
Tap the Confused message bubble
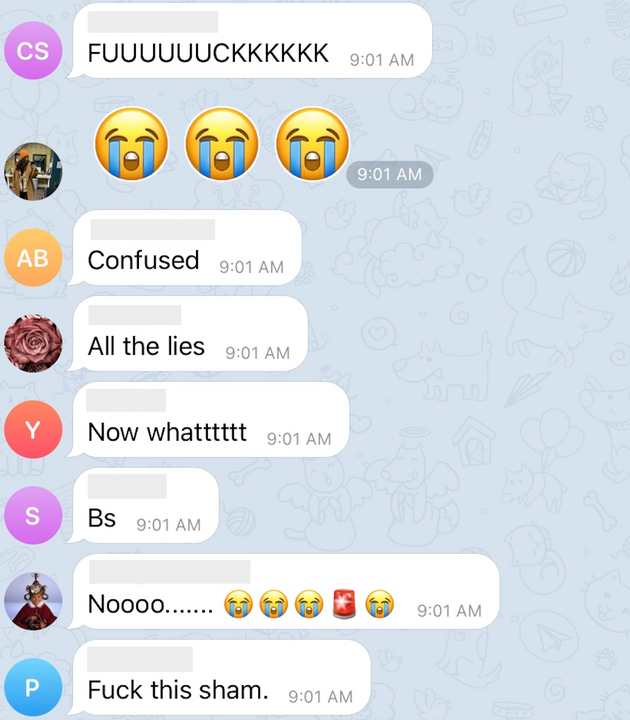coord(185,248)
